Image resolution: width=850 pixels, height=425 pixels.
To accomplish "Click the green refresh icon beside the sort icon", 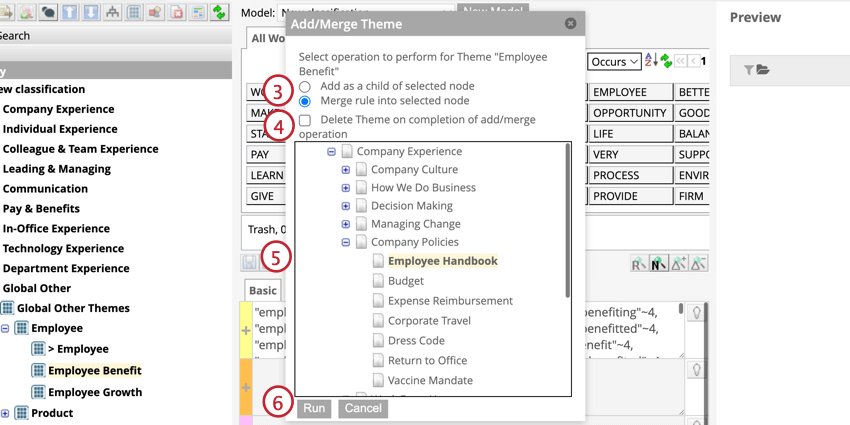I will 666,61.
